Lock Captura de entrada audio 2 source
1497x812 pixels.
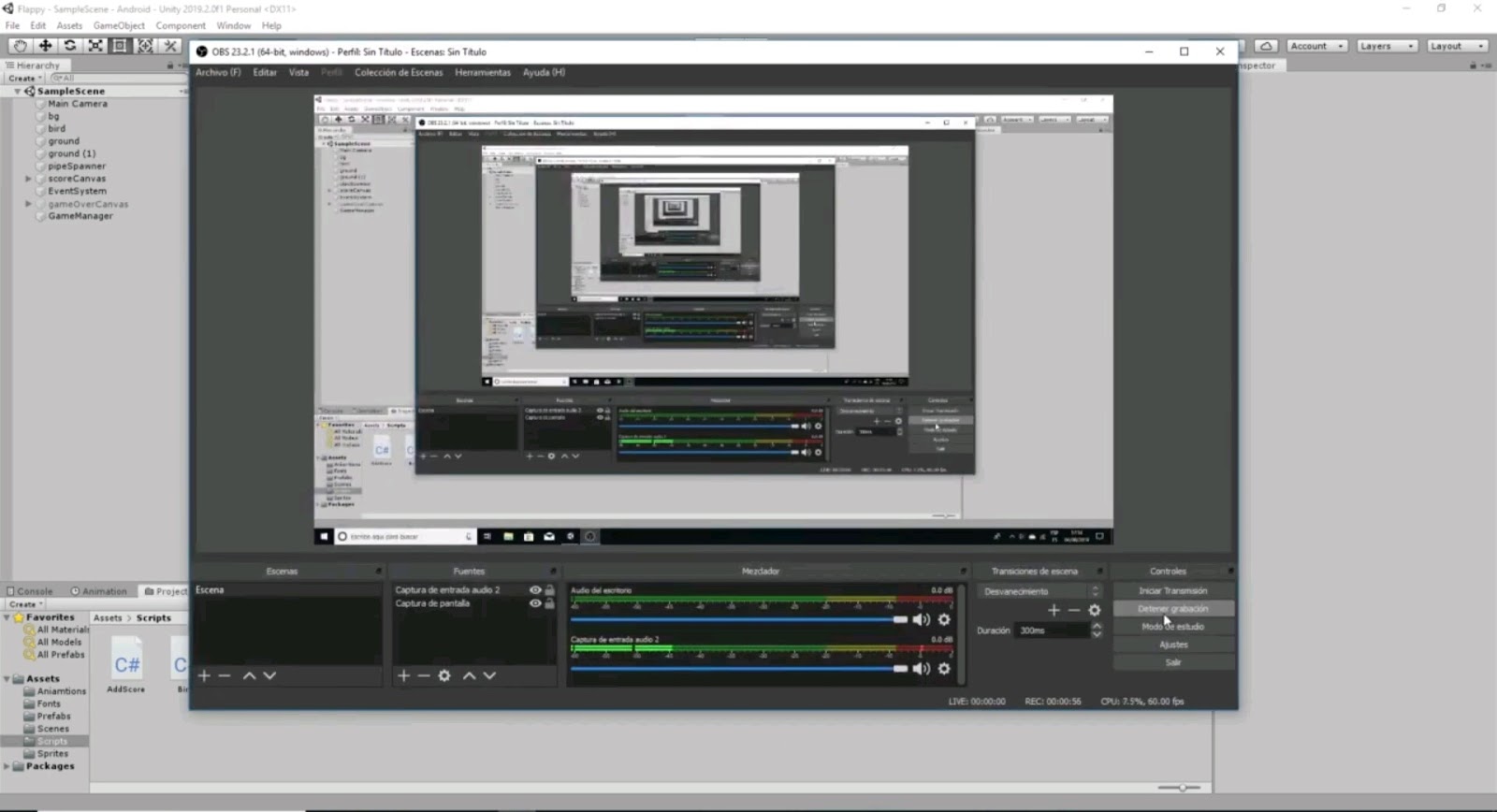tap(550, 590)
